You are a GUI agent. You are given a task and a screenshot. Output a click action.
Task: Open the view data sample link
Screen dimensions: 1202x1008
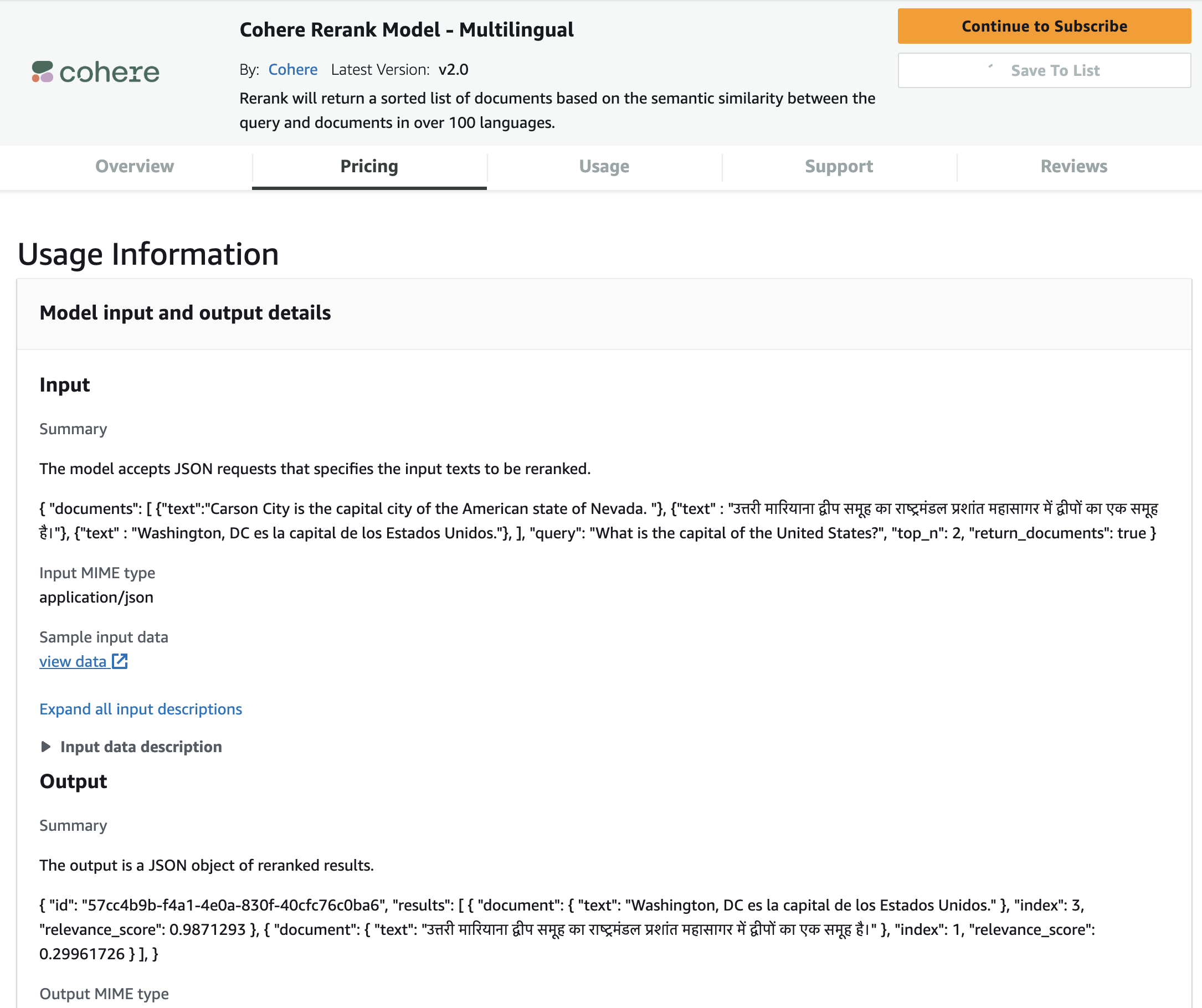[73, 661]
